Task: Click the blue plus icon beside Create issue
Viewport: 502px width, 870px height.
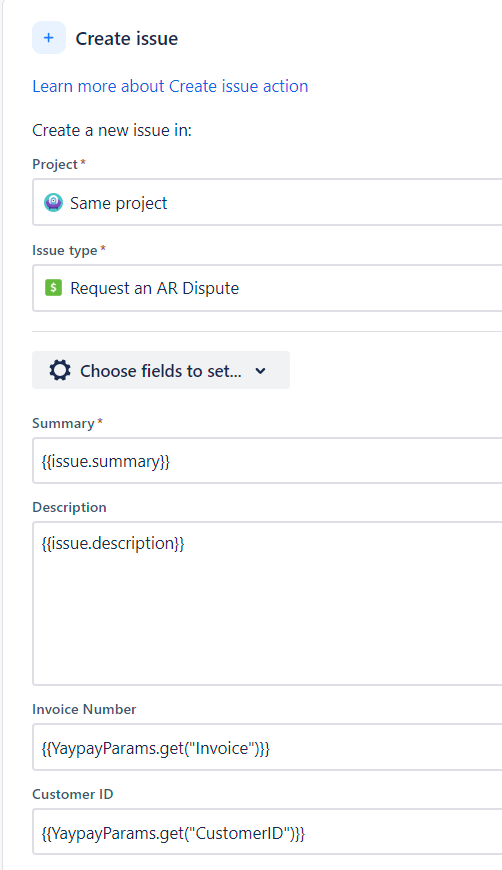Action: [x=49, y=38]
